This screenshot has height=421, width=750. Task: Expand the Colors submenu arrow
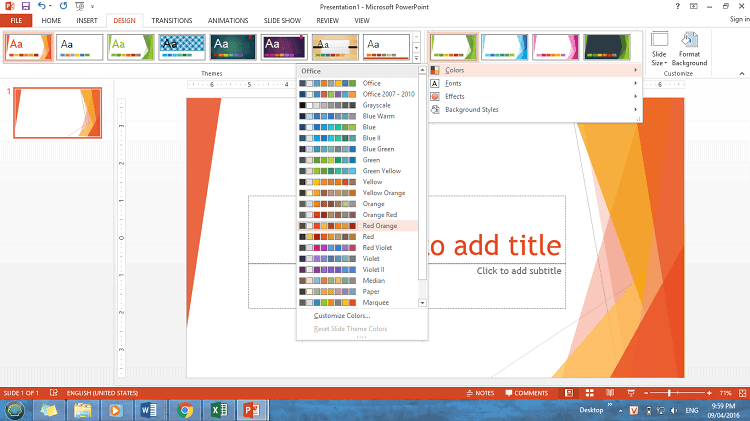(636, 70)
